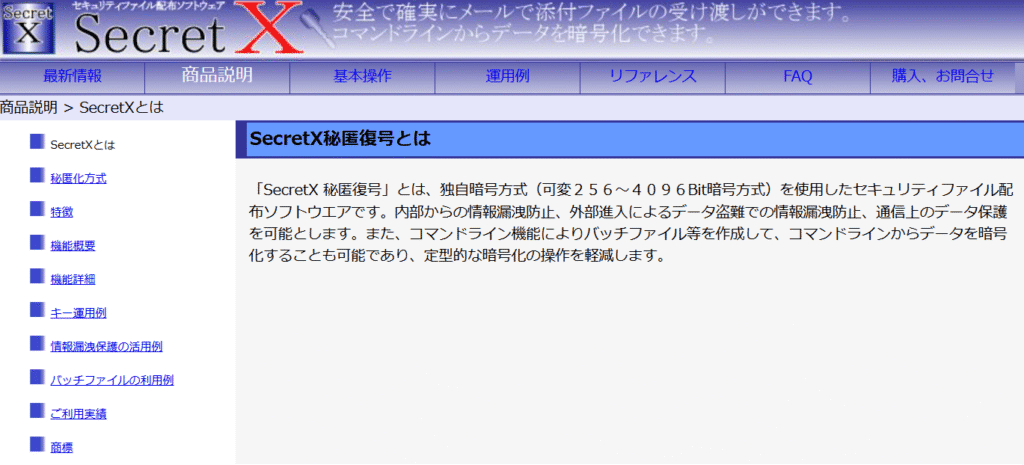Image resolution: width=1024 pixels, height=465 pixels.
Task: Go to the 基本操作 menu tab
Action: (x=362, y=76)
